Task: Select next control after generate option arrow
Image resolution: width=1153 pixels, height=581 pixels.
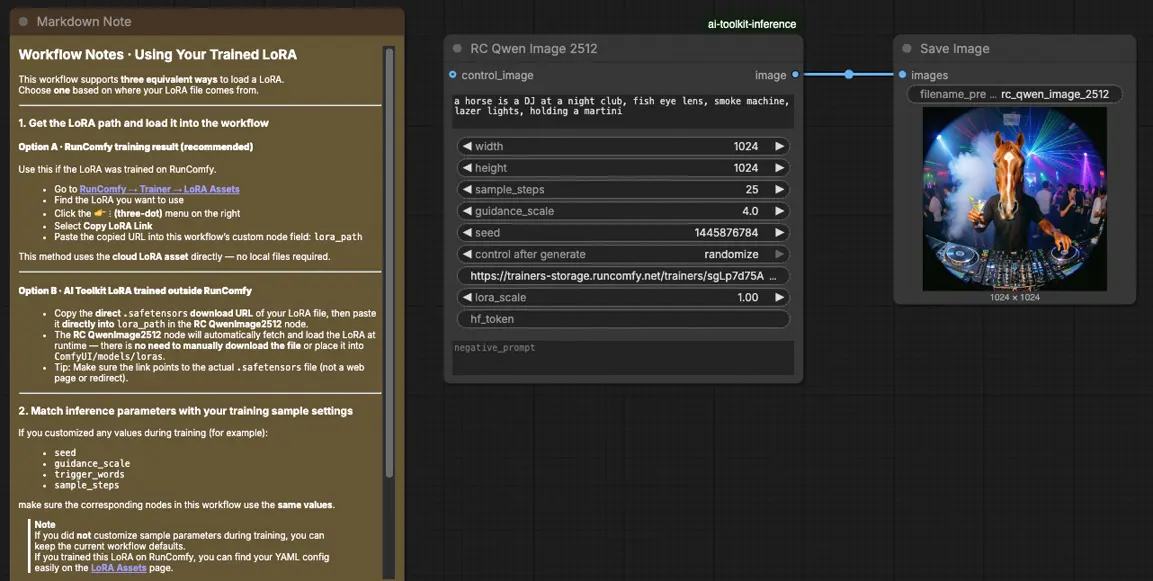Action: (779, 254)
